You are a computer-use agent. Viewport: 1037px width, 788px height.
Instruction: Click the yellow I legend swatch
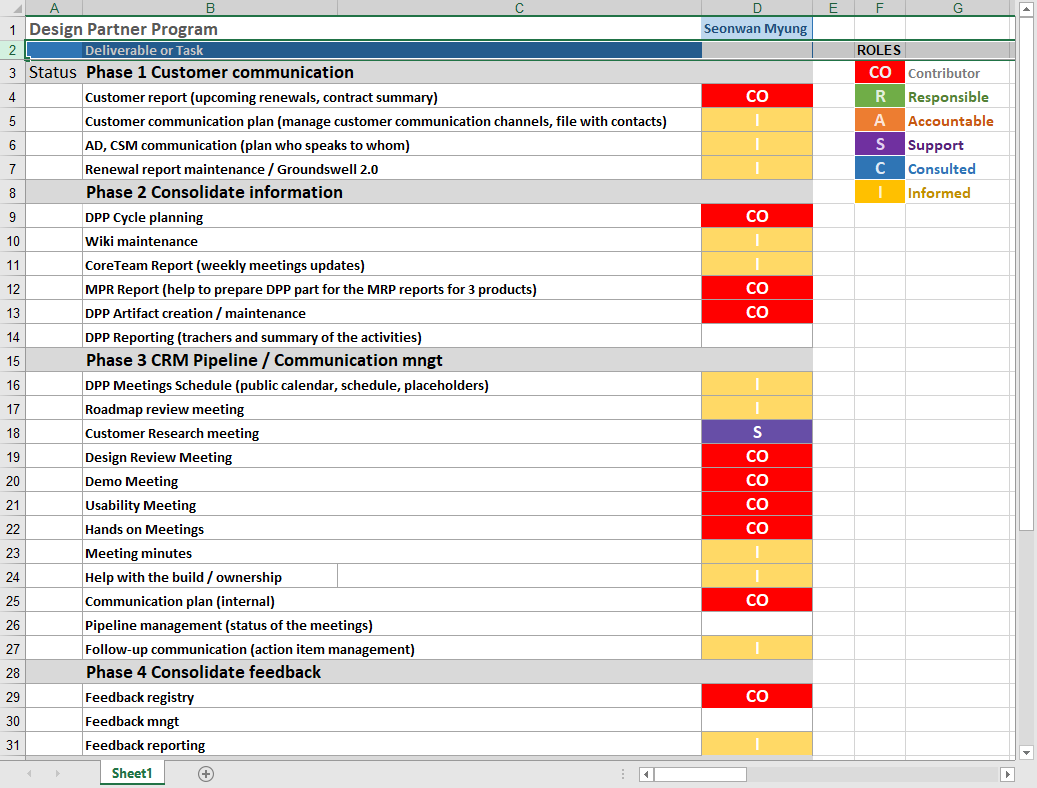coord(880,192)
